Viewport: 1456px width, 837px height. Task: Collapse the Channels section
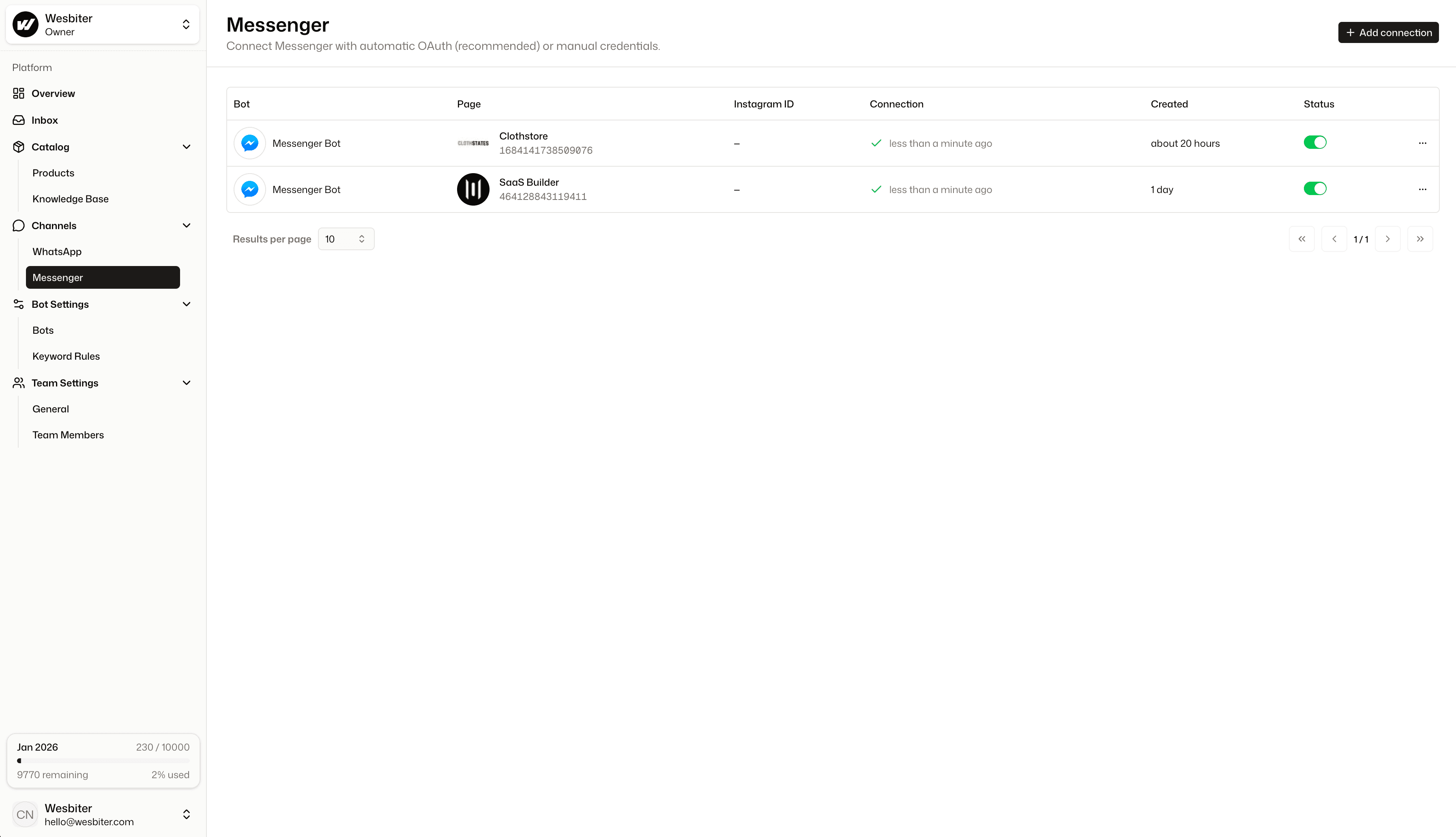186,225
